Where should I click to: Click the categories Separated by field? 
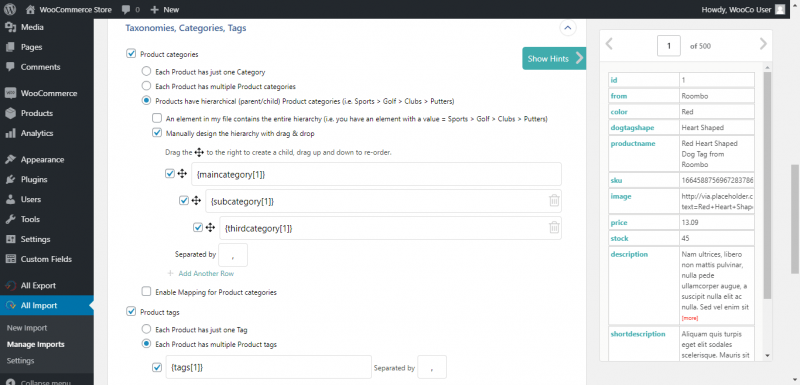pyautogui.click(x=233, y=255)
